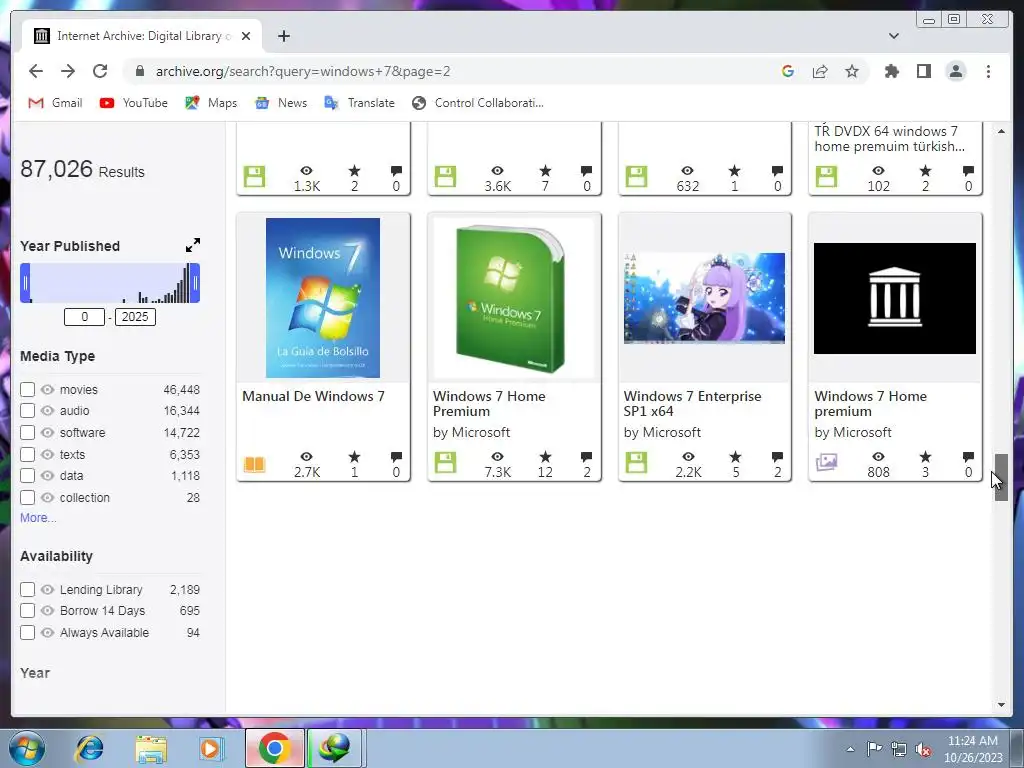Select the Internet Archive tab
Viewport: 1024px width, 768px height.
coord(142,36)
